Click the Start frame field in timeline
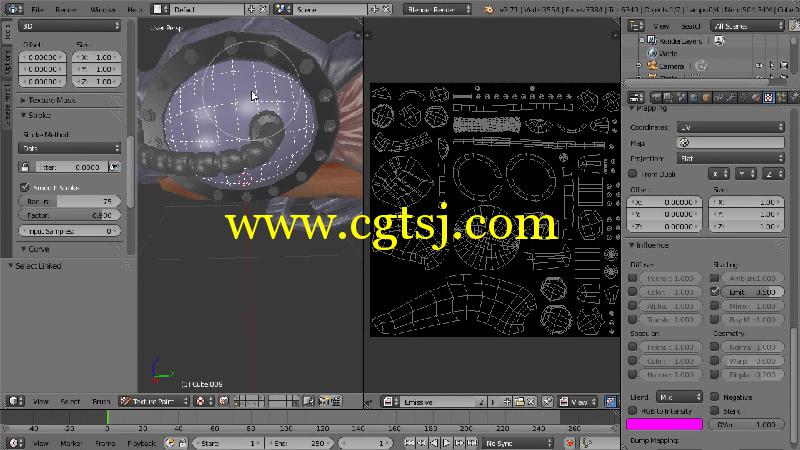 [228, 443]
